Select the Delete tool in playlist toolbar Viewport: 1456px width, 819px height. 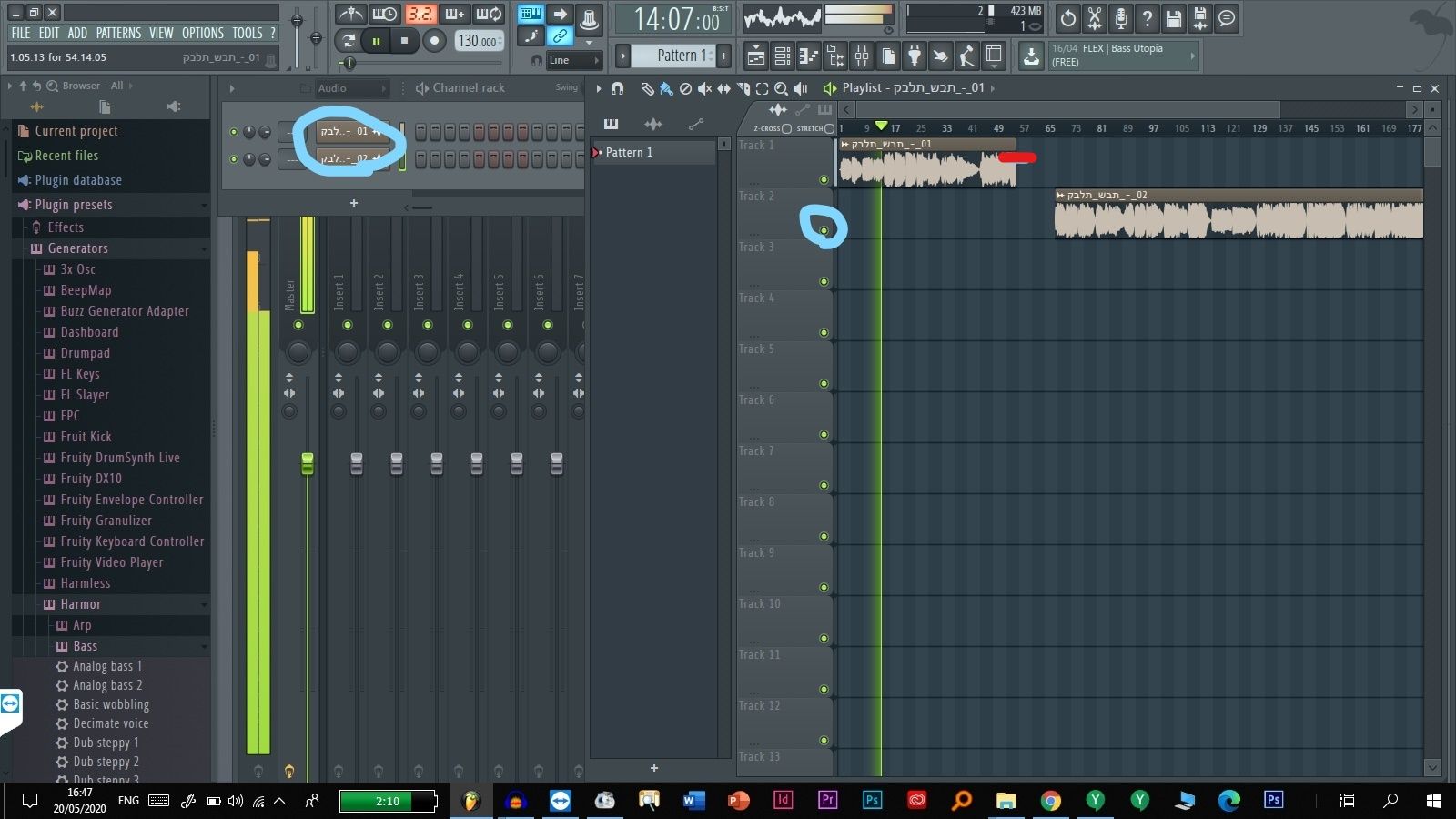(x=685, y=88)
